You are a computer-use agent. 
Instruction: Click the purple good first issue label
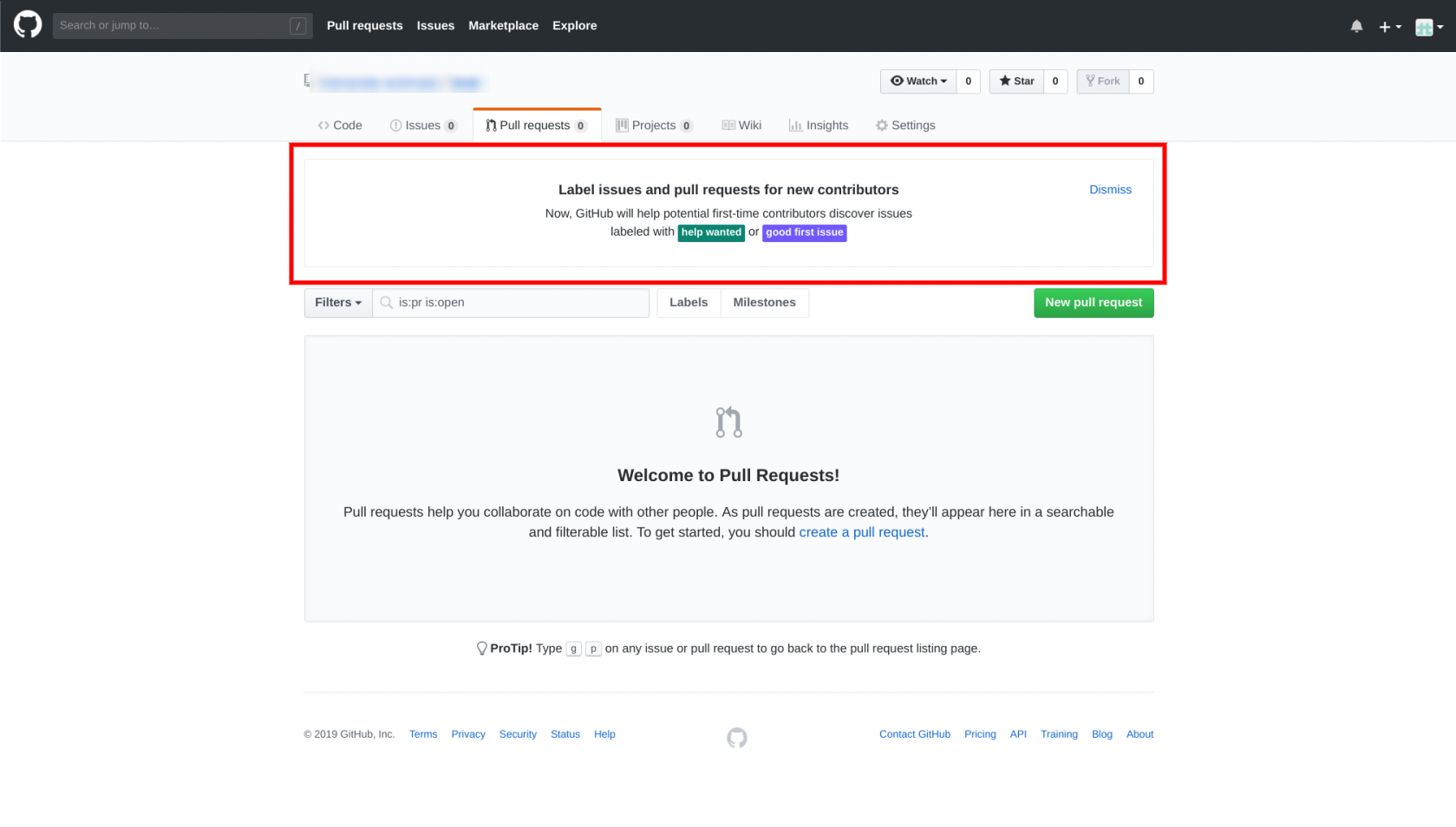point(804,232)
